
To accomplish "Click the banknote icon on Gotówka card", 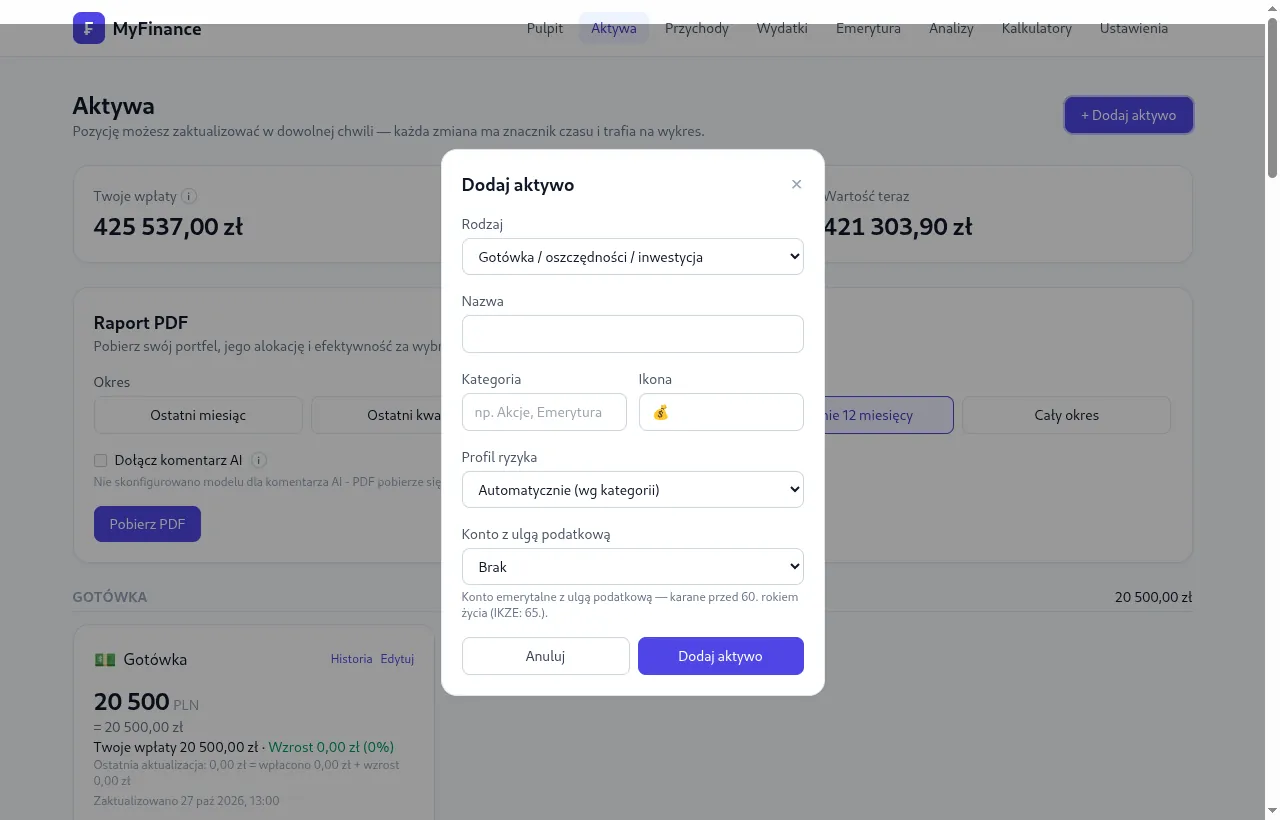I will tap(105, 660).
